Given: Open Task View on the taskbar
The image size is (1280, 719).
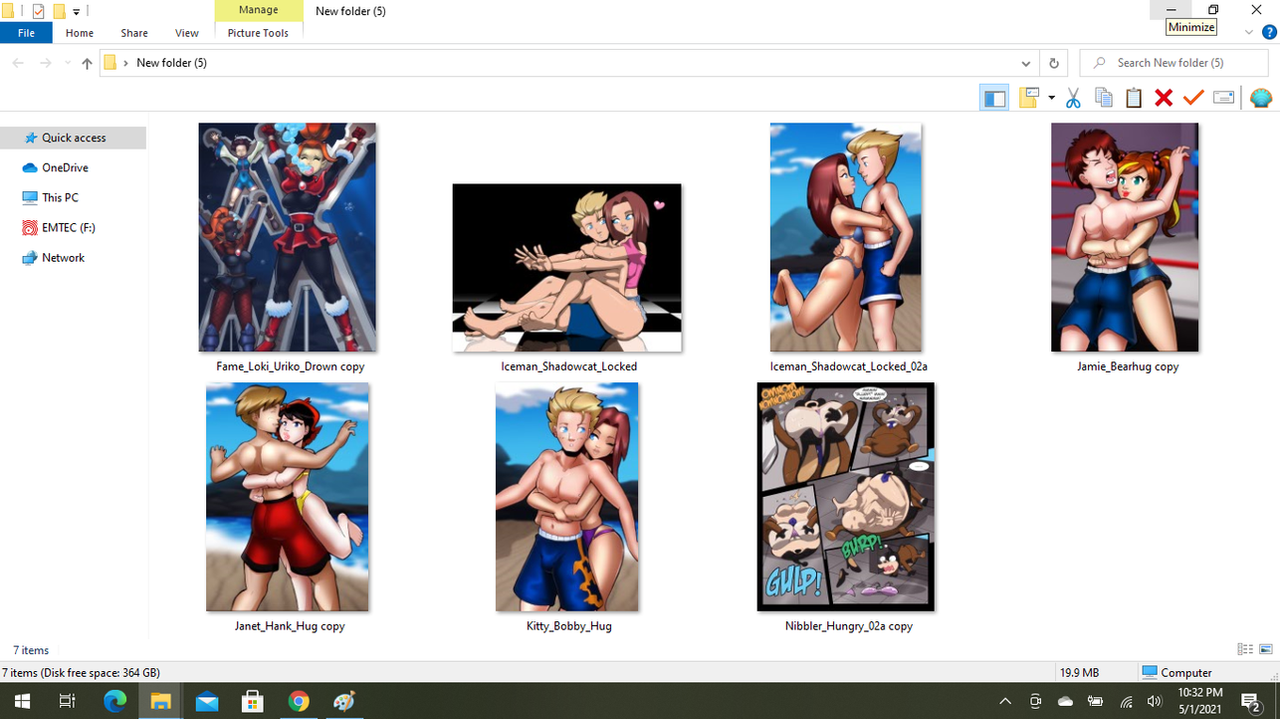Looking at the screenshot, I should pyautogui.click(x=67, y=701).
